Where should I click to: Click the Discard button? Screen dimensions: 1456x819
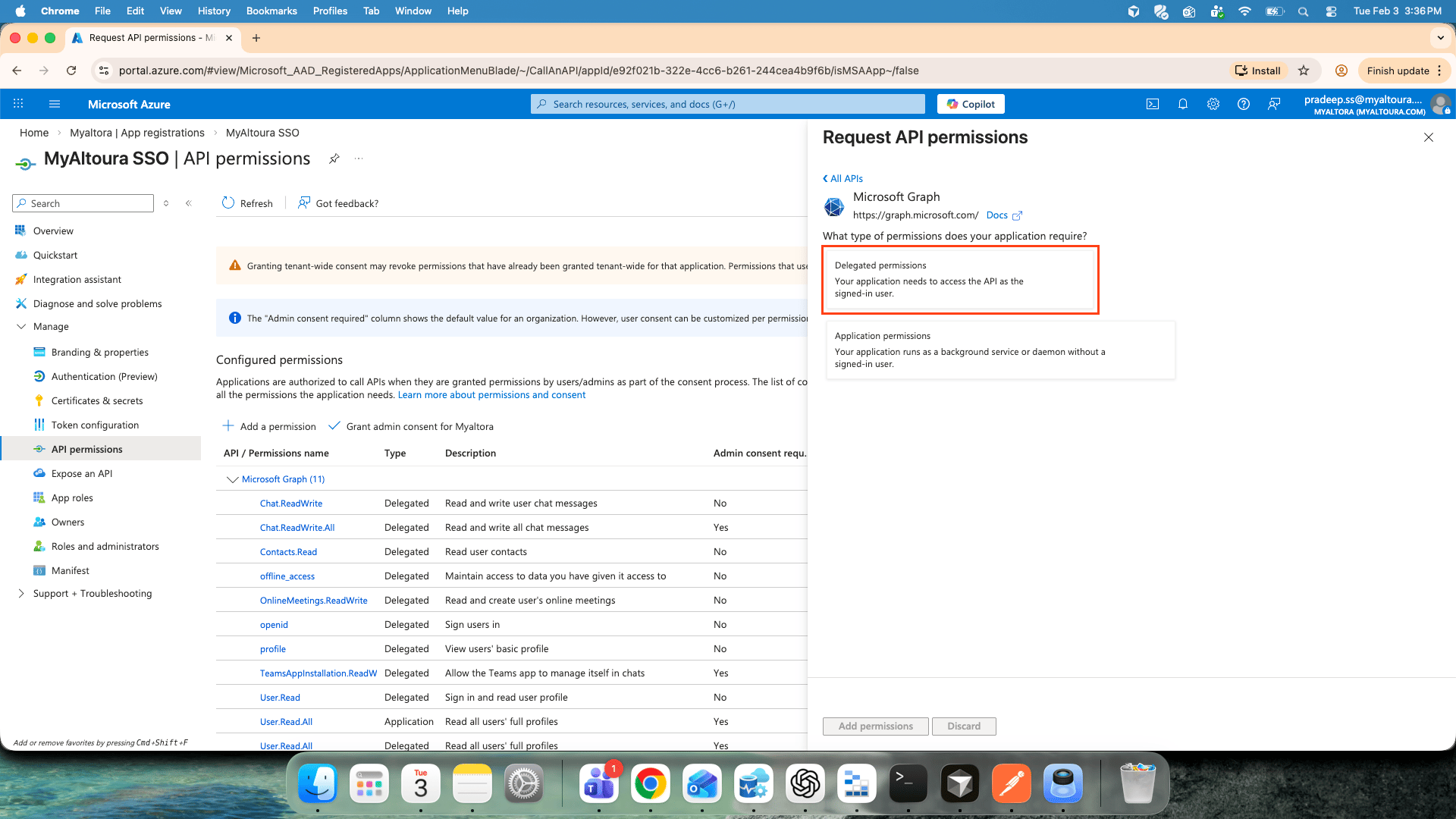tap(964, 726)
